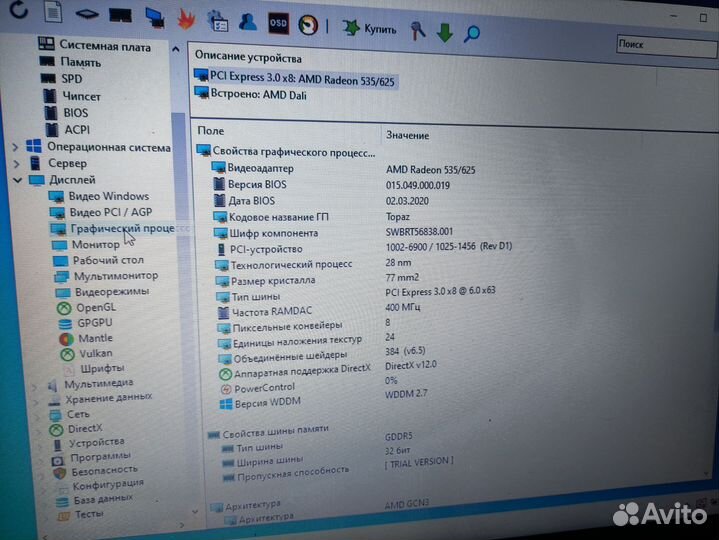This screenshot has width=719, height=540.
Task: Click the user profile toolbar icon
Action: tap(248, 22)
